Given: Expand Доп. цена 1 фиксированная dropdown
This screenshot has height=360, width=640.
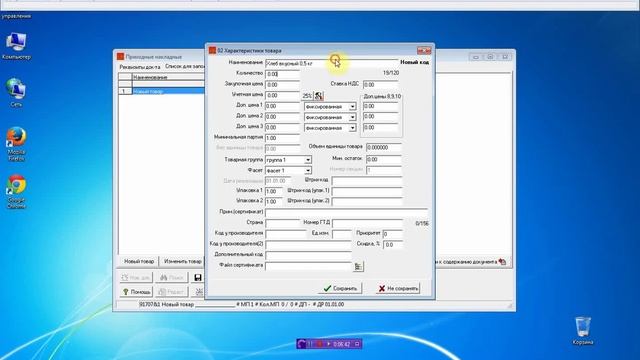Looking at the screenshot, I should point(352,107).
